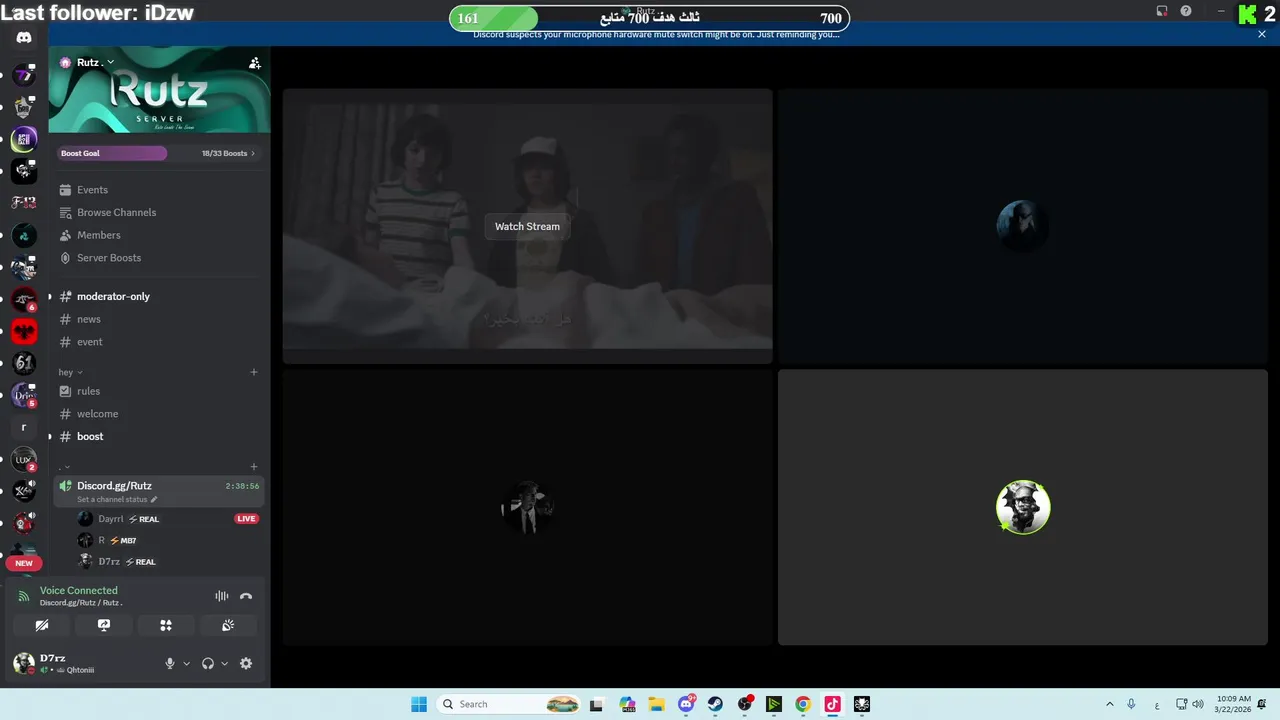This screenshot has height=720, width=1280.
Task: Open TikTok app from the taskbar
Action: (x=832, y=704)
